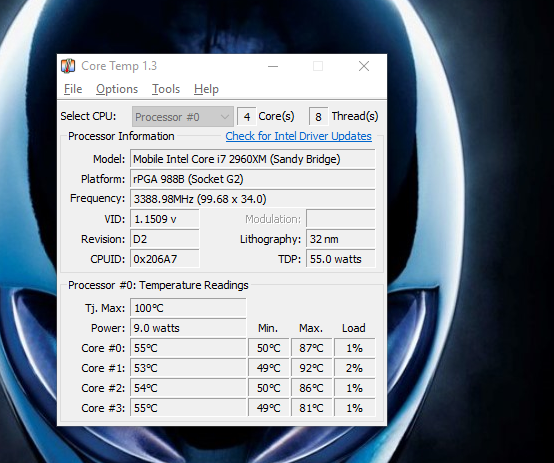The height and width of the screenshot is (463, 554).
Task: Click the empty Modulation field
Action: point(341,219)
